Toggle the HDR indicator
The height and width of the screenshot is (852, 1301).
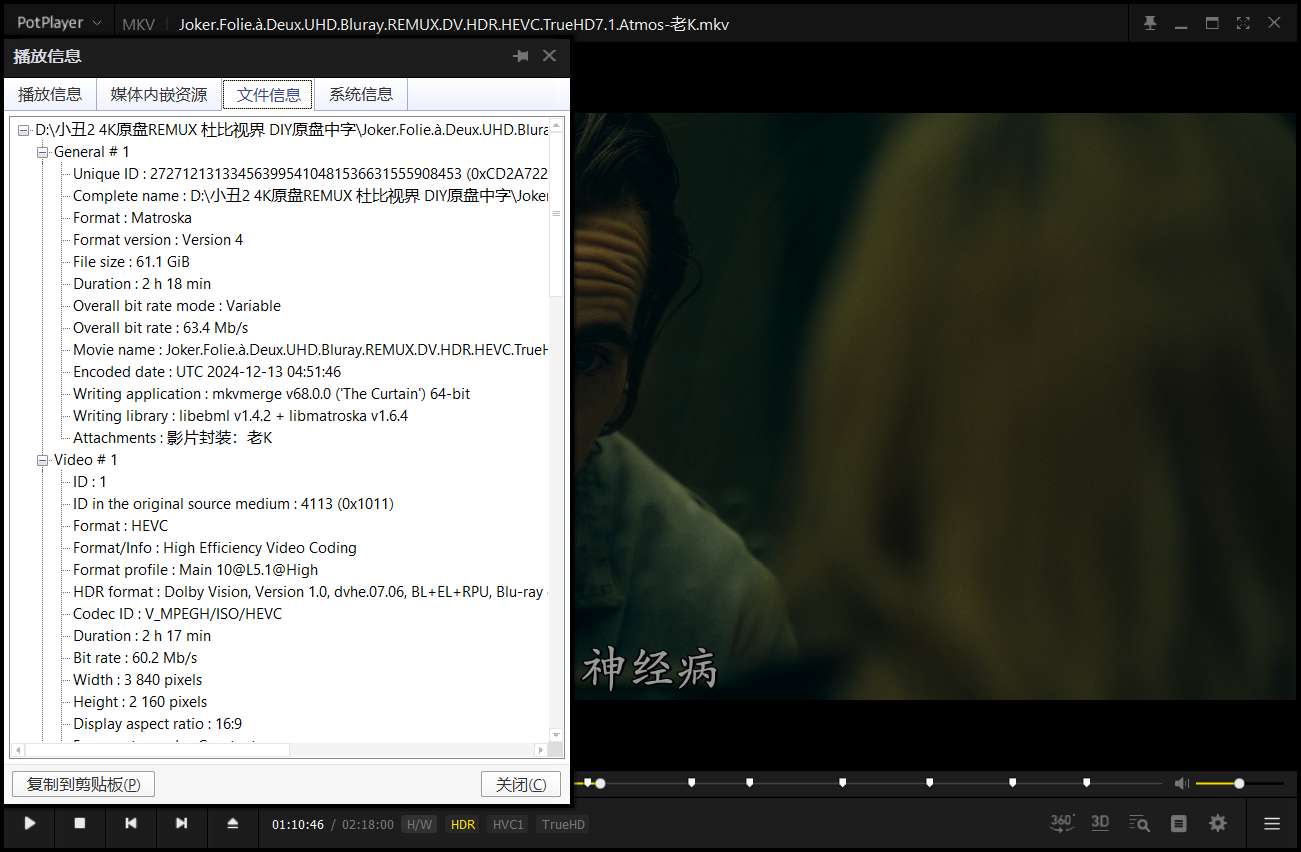(x=463, y=825)
